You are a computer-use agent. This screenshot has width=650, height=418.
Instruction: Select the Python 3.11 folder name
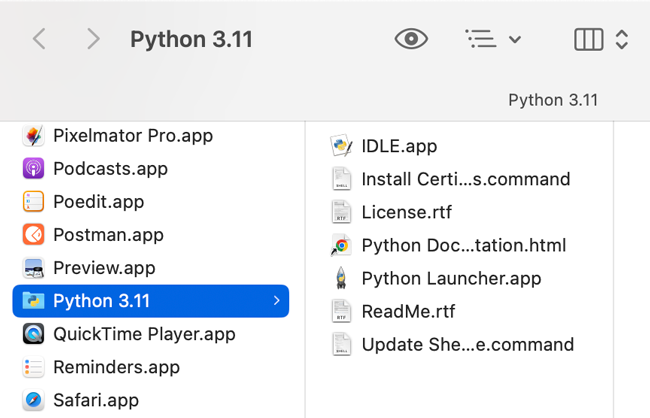(101, 301)
